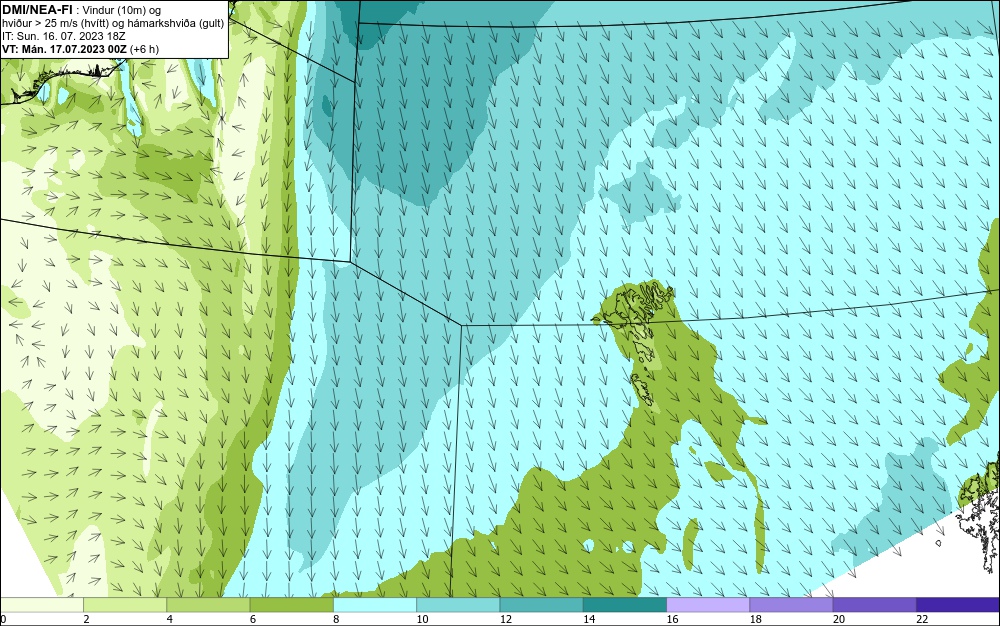Pick the 10-12 m/s light teal swatch

coord(458,605)
